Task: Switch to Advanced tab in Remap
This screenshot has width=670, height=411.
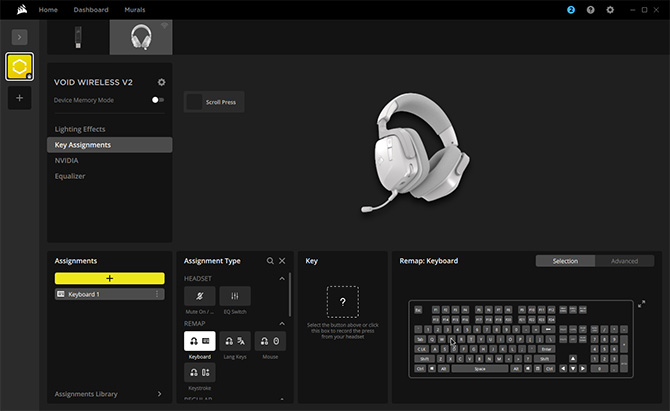Action: coord(624,261)
